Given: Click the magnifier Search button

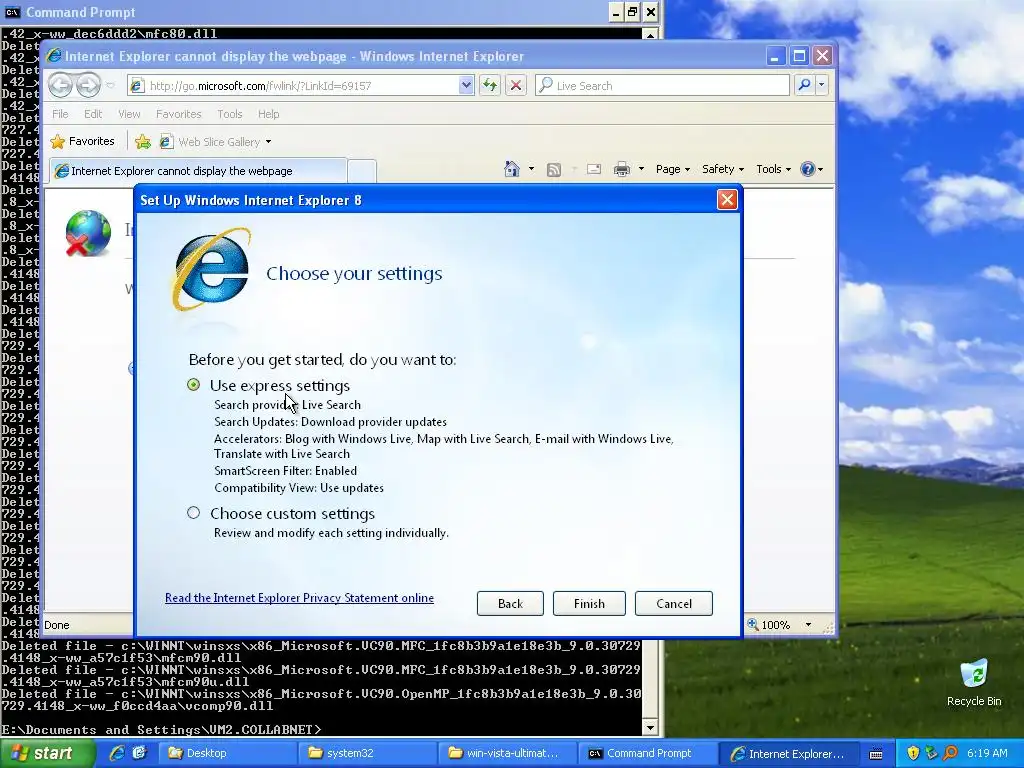Looking at the screenshot, I should [x=805, y=86].
